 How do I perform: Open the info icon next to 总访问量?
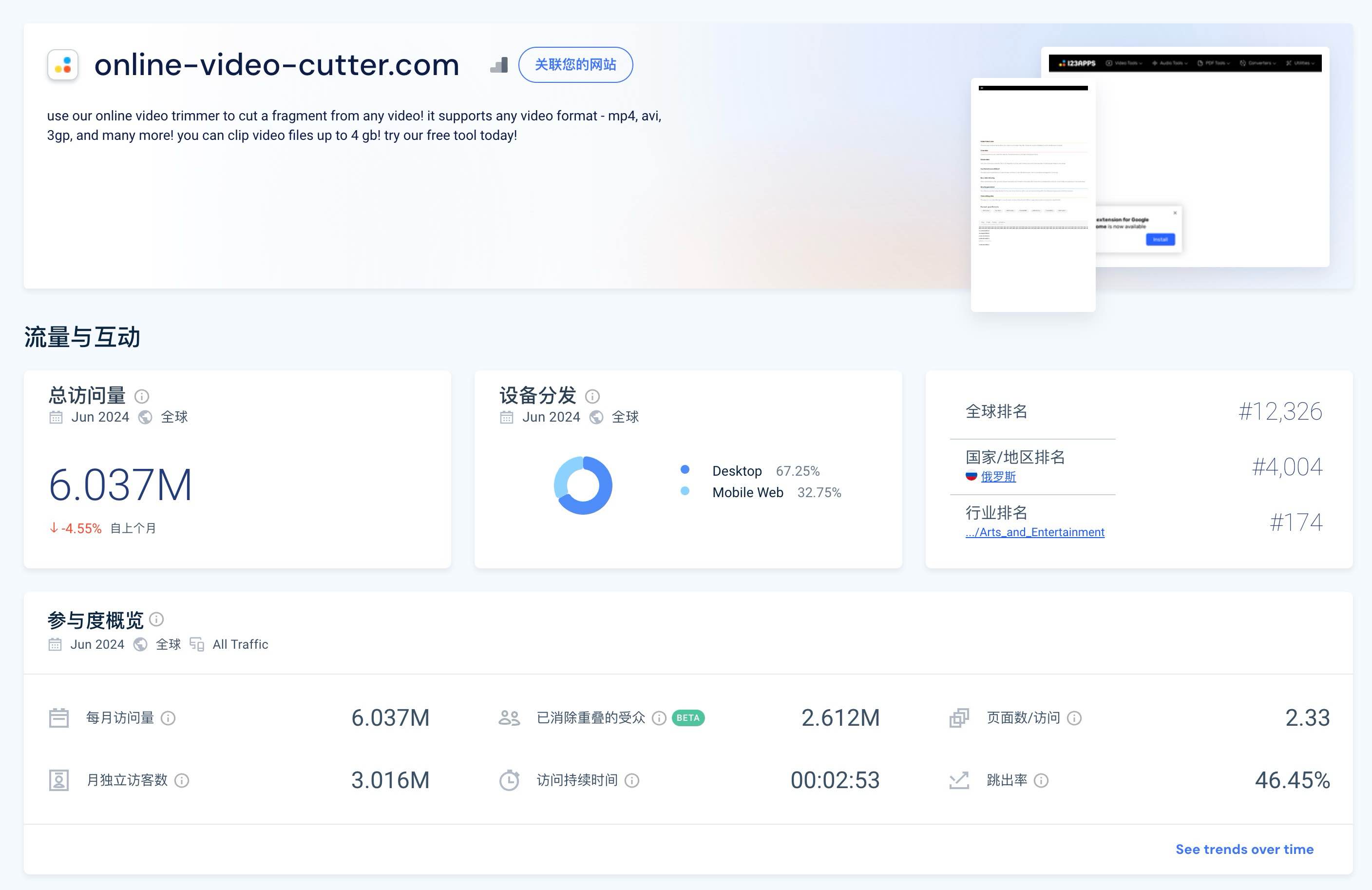pyautogui.click(x=142, y=396)
